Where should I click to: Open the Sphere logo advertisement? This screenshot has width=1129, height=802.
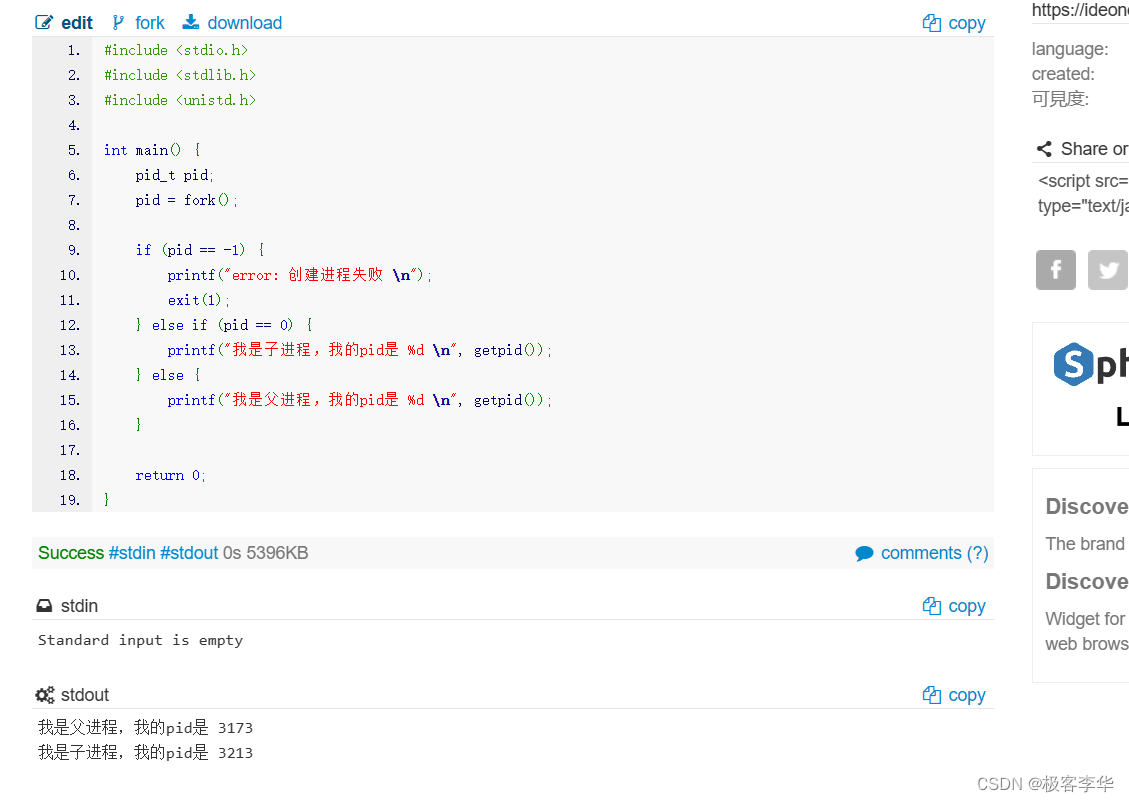pos(1090,365)
